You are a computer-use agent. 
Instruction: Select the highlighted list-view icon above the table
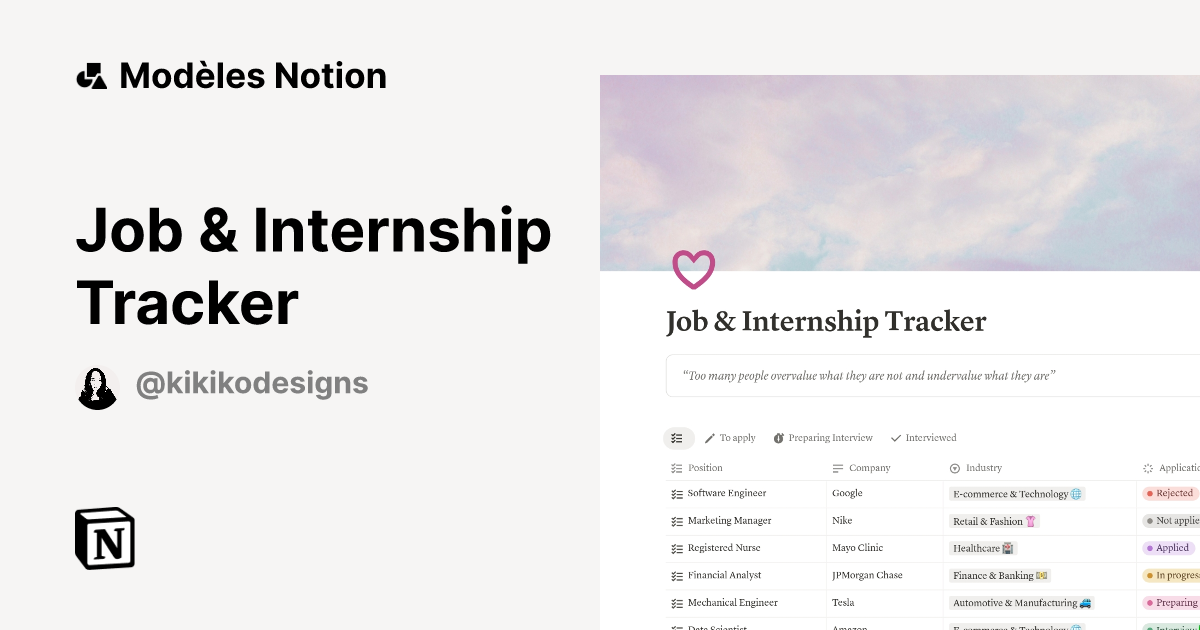click(x=678, y=438)
